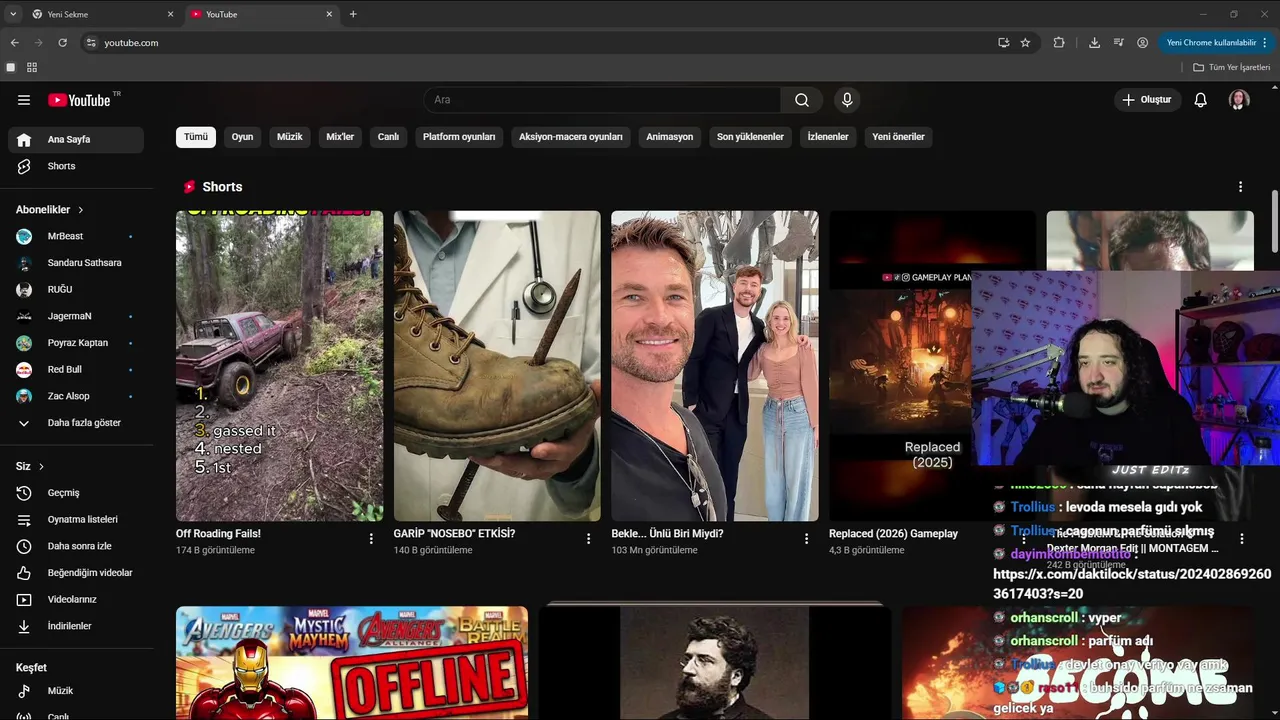Open Chrome apps grid in bookmarks bar
Viewport: 1280px width, 720px height.
click(x=32, y=67)
